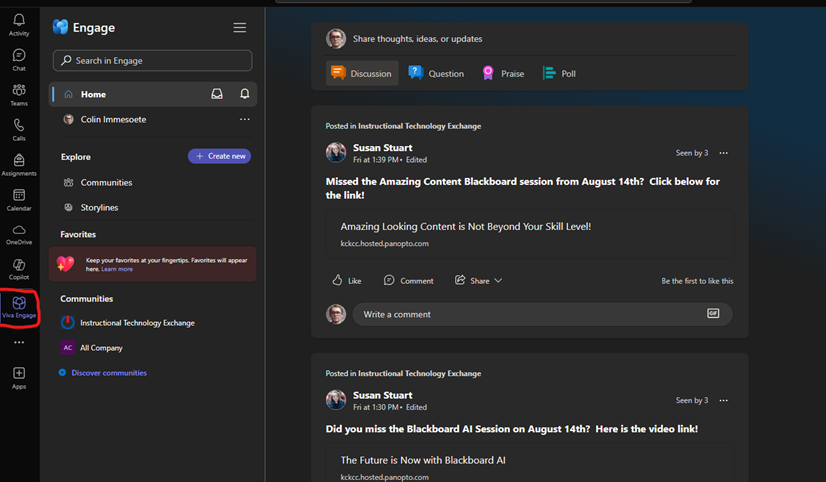Click into Search in Engage box
The width and height of the screenshot is (826, 482).
152,61
